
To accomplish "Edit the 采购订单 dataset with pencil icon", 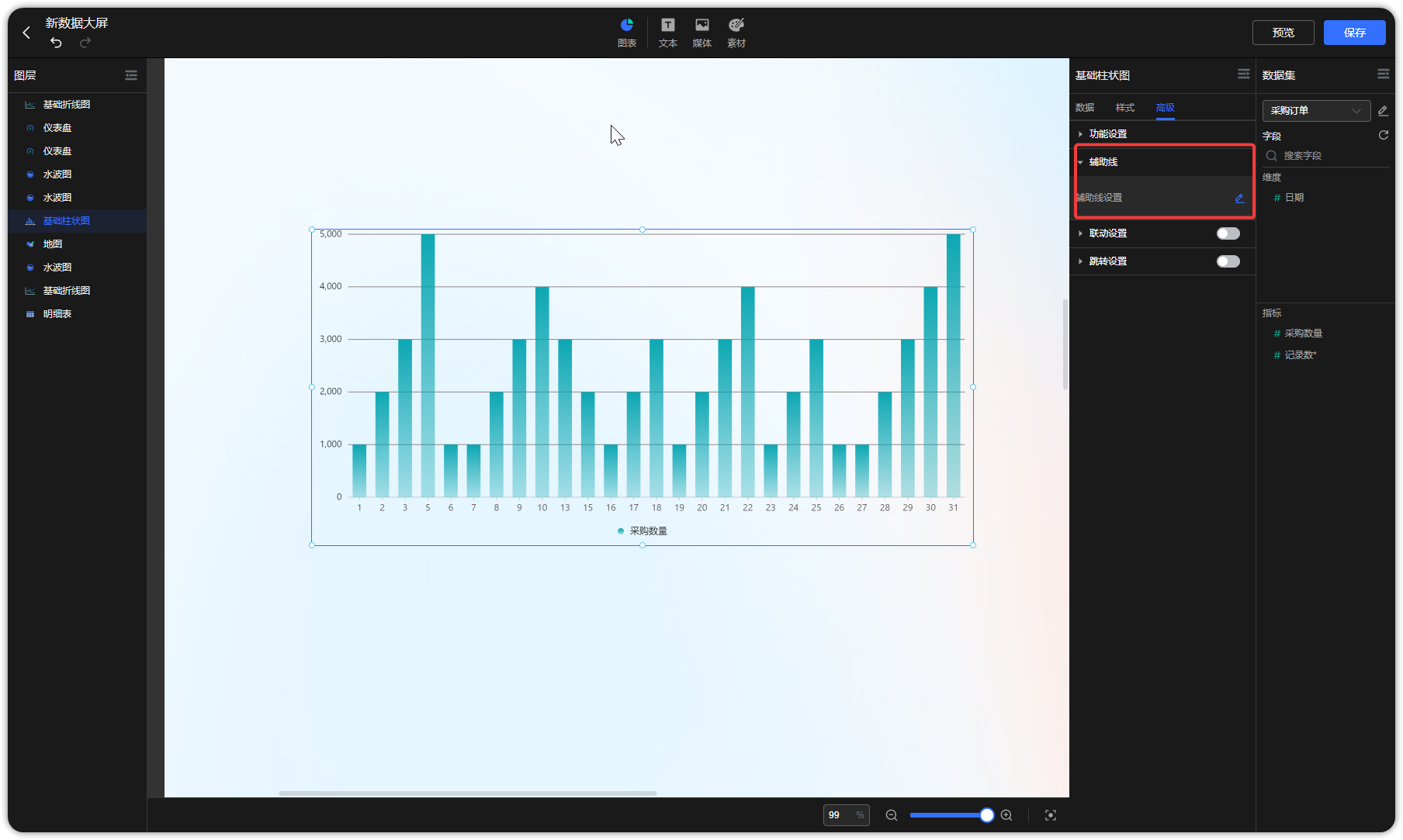I will click(1383, 111).
